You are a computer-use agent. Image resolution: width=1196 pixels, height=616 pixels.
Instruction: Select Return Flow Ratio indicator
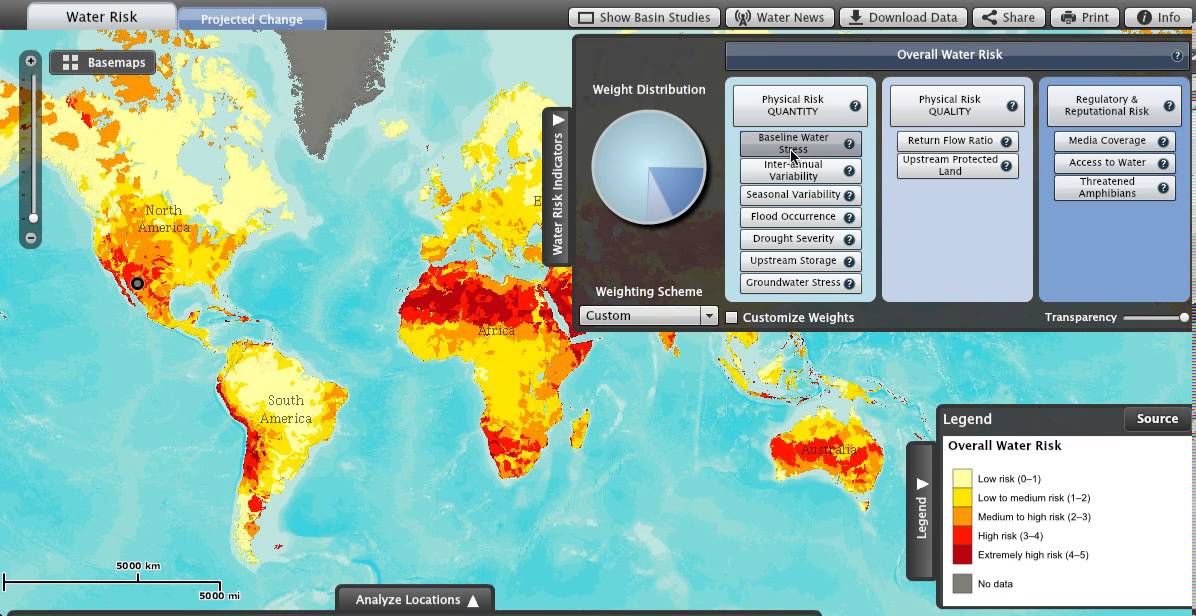(x=957, y=142)
